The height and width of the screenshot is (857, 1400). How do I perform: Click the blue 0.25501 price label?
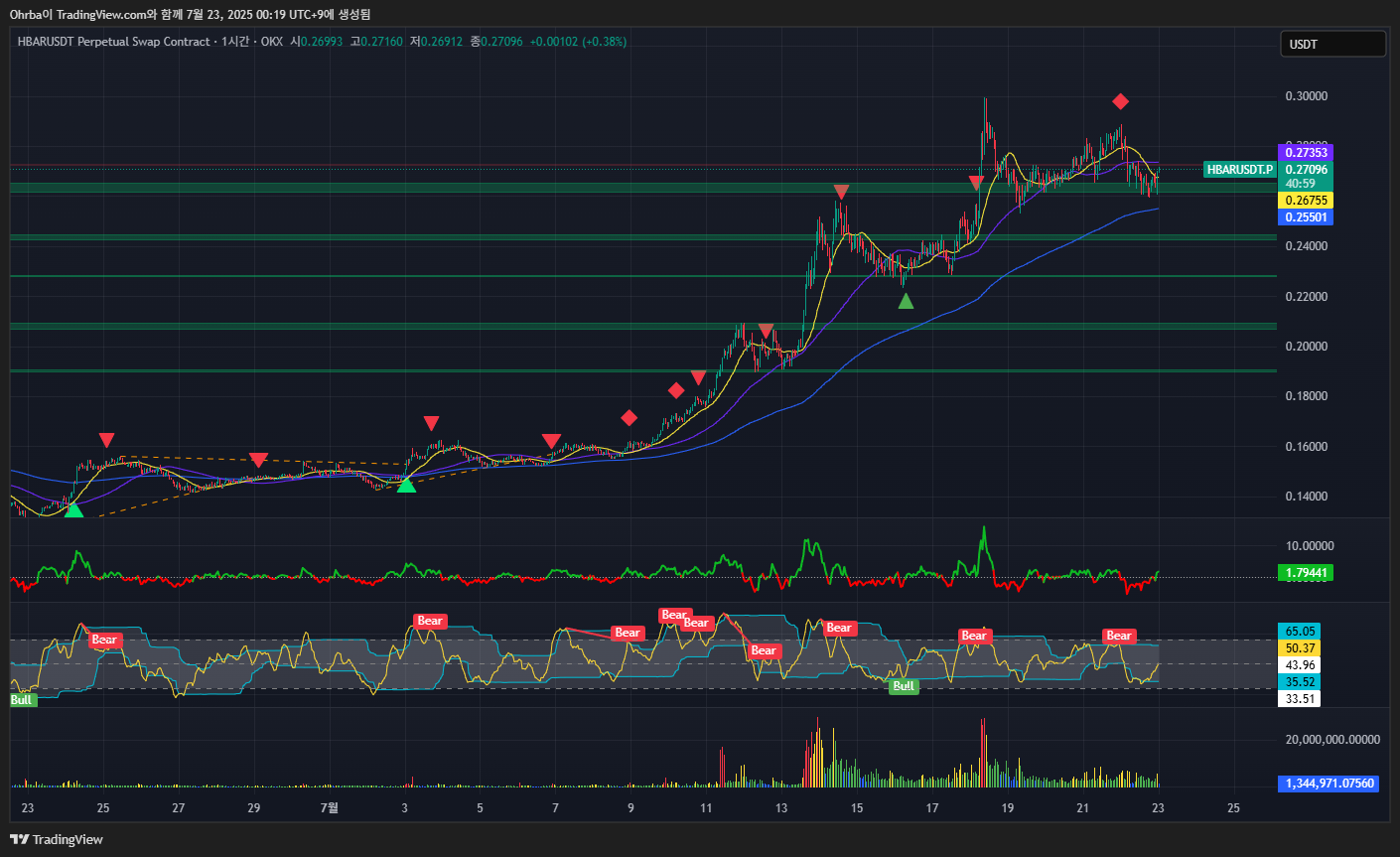[x=1306, y=217]
